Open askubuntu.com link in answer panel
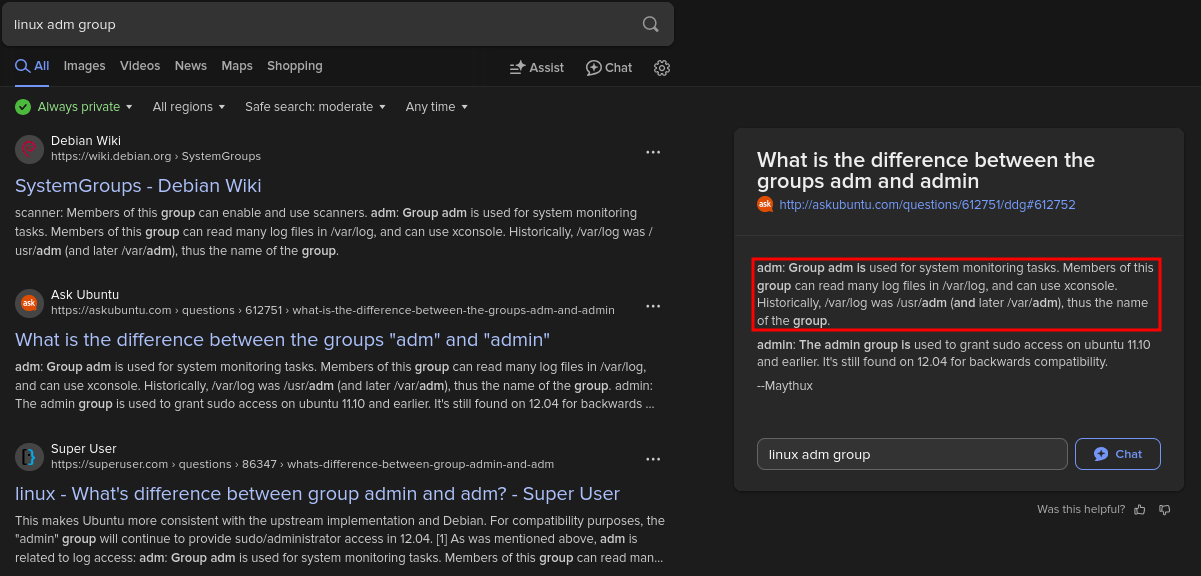1201x576 pixels. click(927, 204)
